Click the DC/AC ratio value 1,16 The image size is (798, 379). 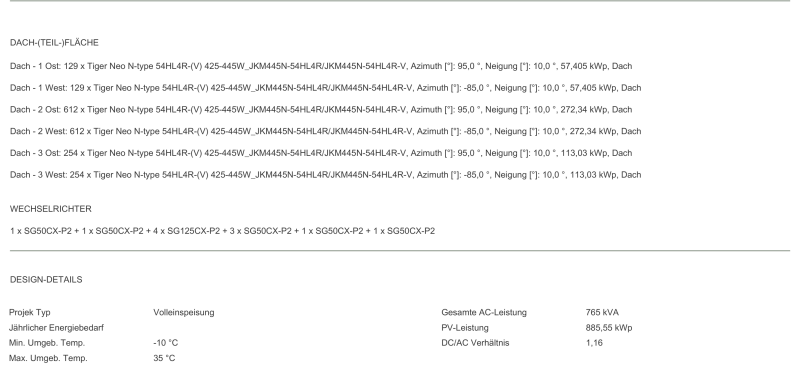[x=594, y=343]
